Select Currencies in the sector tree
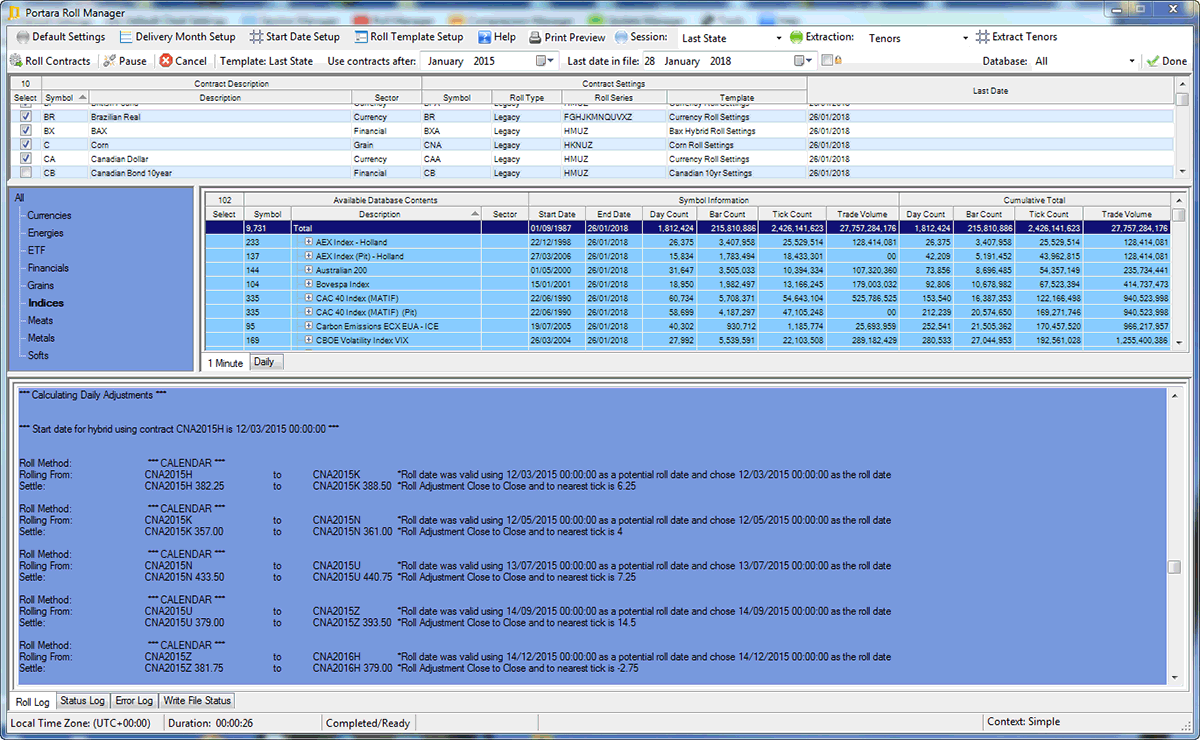The height and width of the screenshot is (740, 1200). pyautogui.click(x=49, y=215)
